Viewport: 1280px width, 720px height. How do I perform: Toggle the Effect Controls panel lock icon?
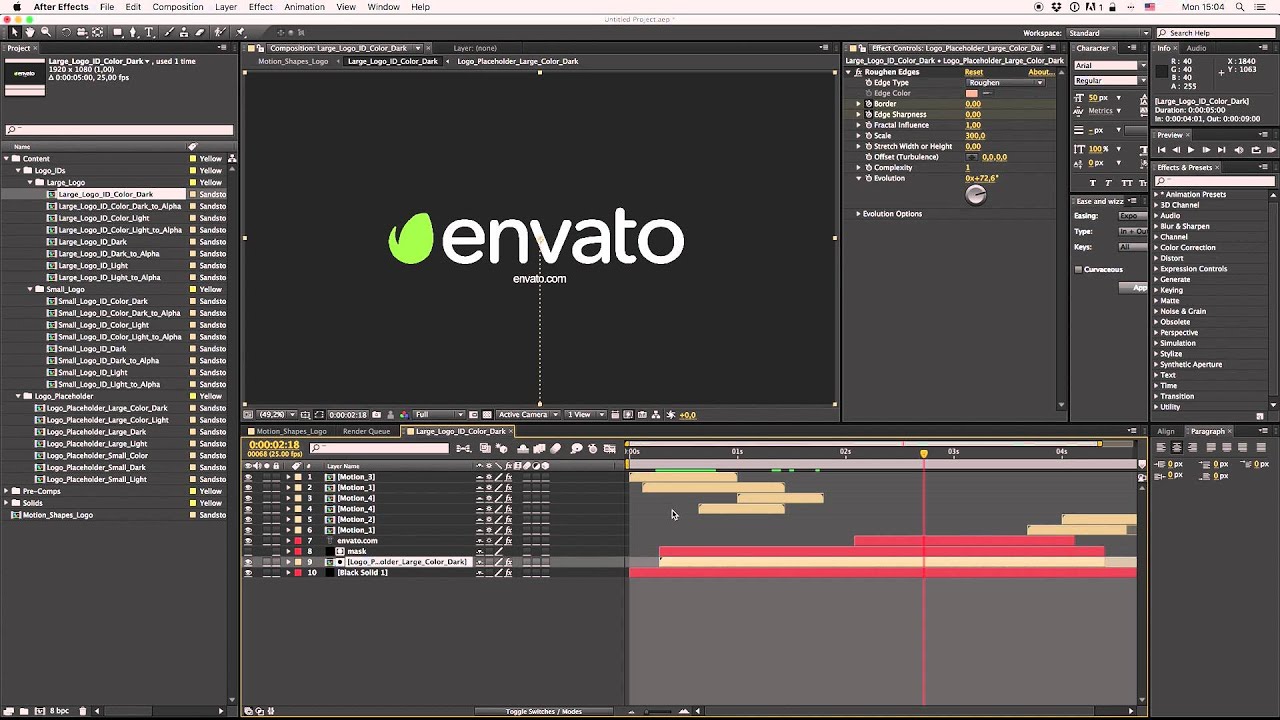(862, 48)
